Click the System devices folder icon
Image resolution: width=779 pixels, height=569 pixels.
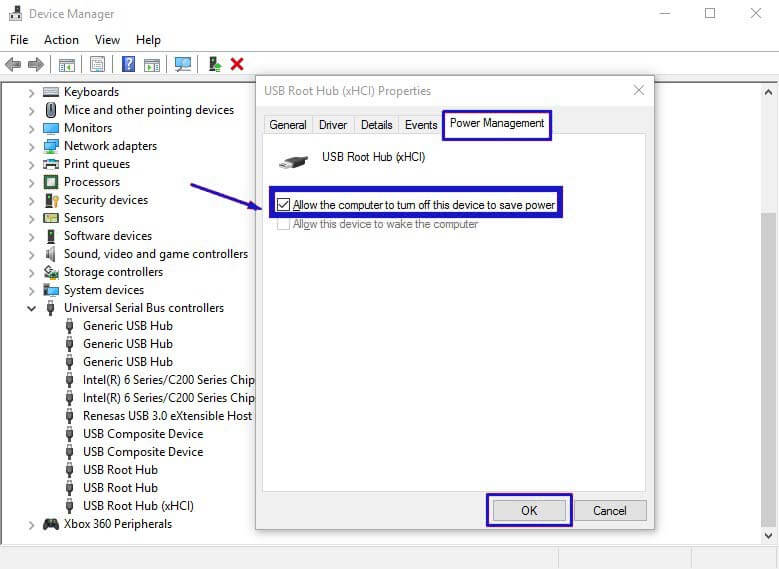pyautogui.click(x=51, y=290)
